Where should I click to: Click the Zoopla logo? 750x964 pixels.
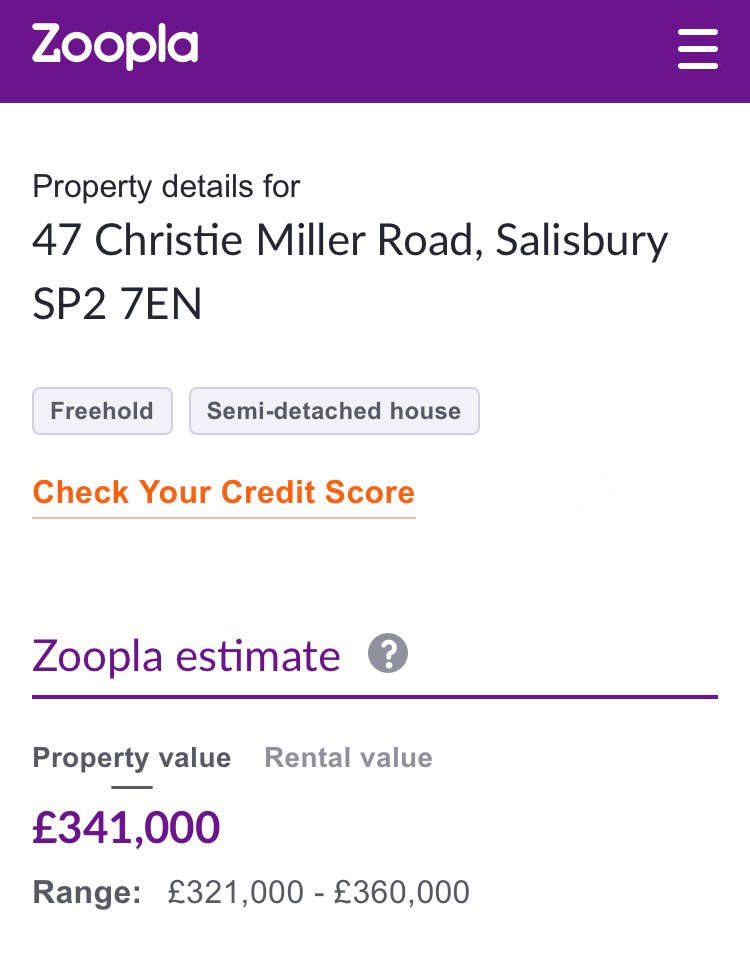point(115,46)
